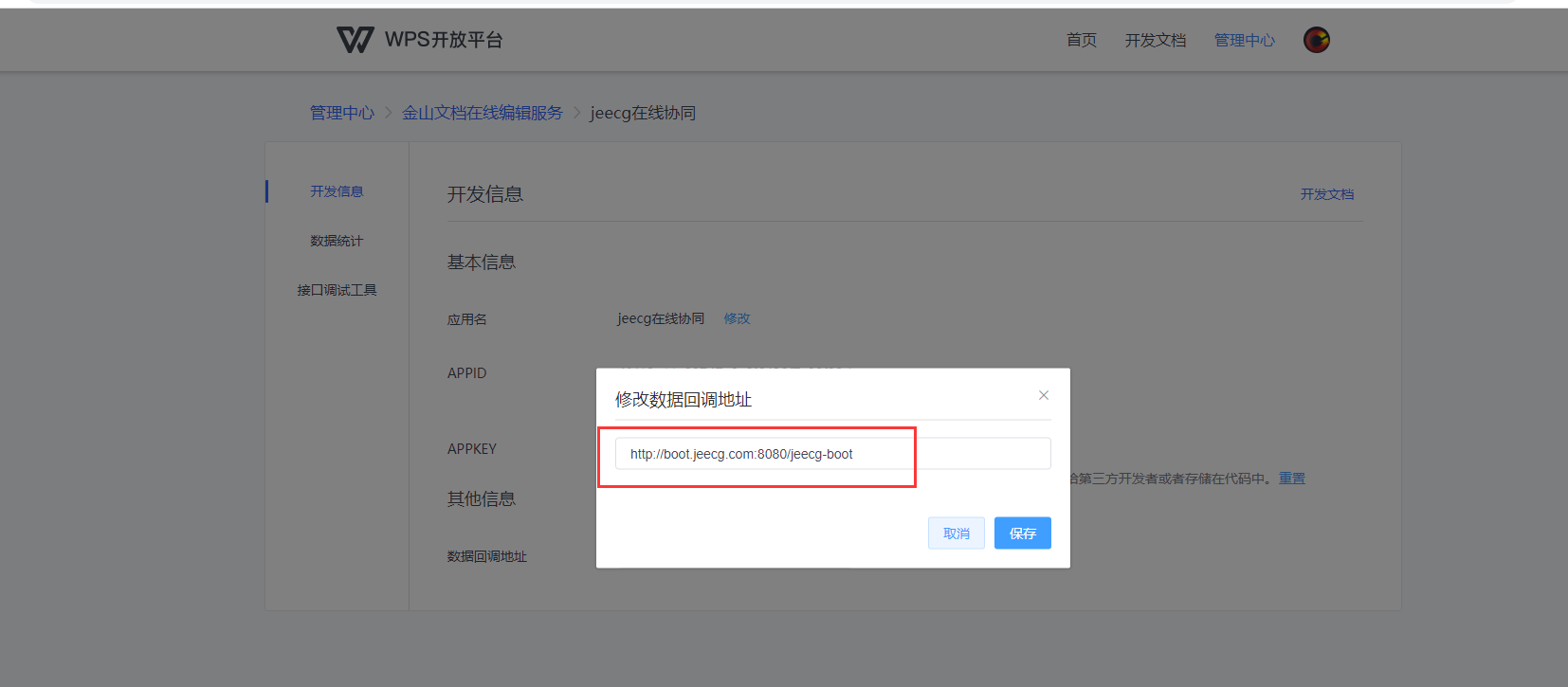Click the APPID label
This screenshot has width=1568, height=687.
pos(467,373)
